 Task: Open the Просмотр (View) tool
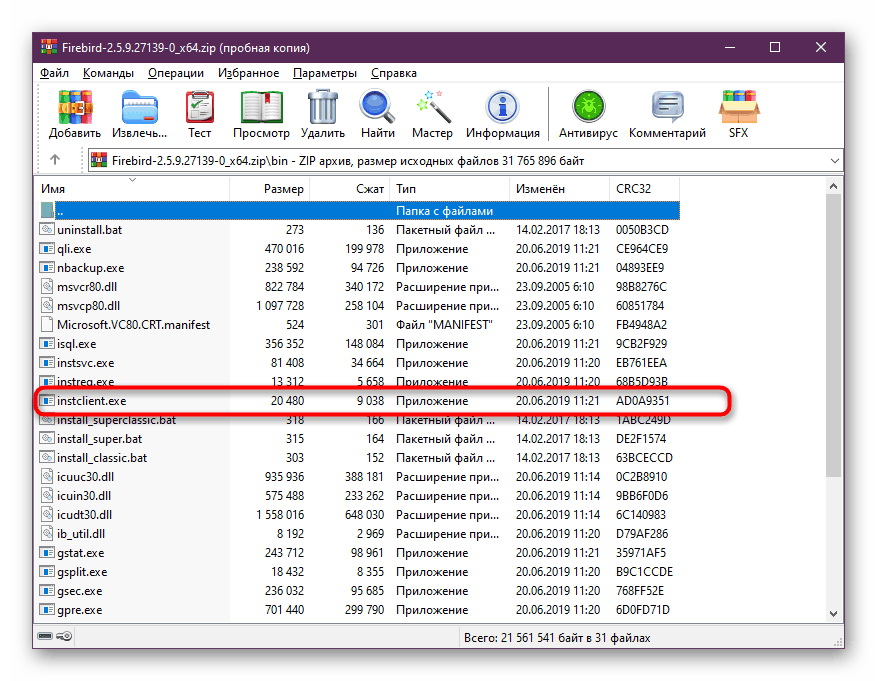tap(261, 107)
